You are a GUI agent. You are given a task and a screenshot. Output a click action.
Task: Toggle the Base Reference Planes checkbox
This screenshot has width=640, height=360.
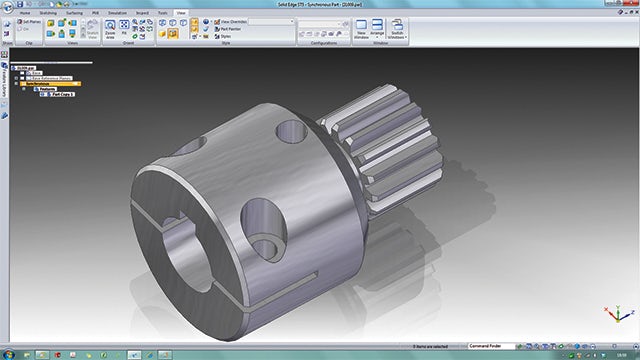click(x=22, y=78)
